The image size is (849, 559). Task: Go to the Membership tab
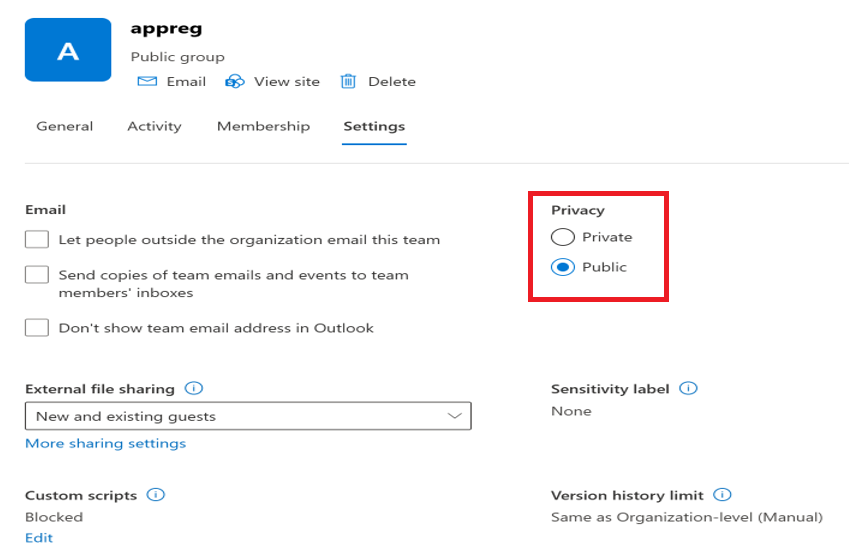click(x=263, y=127)
